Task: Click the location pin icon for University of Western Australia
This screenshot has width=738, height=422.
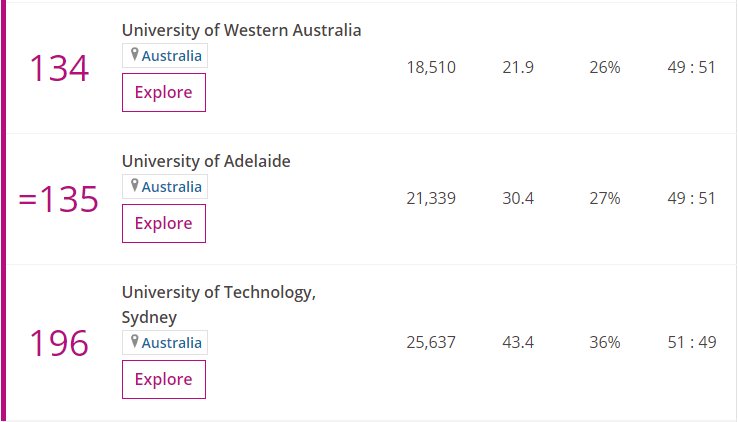Action: click(x=135, y=55)
